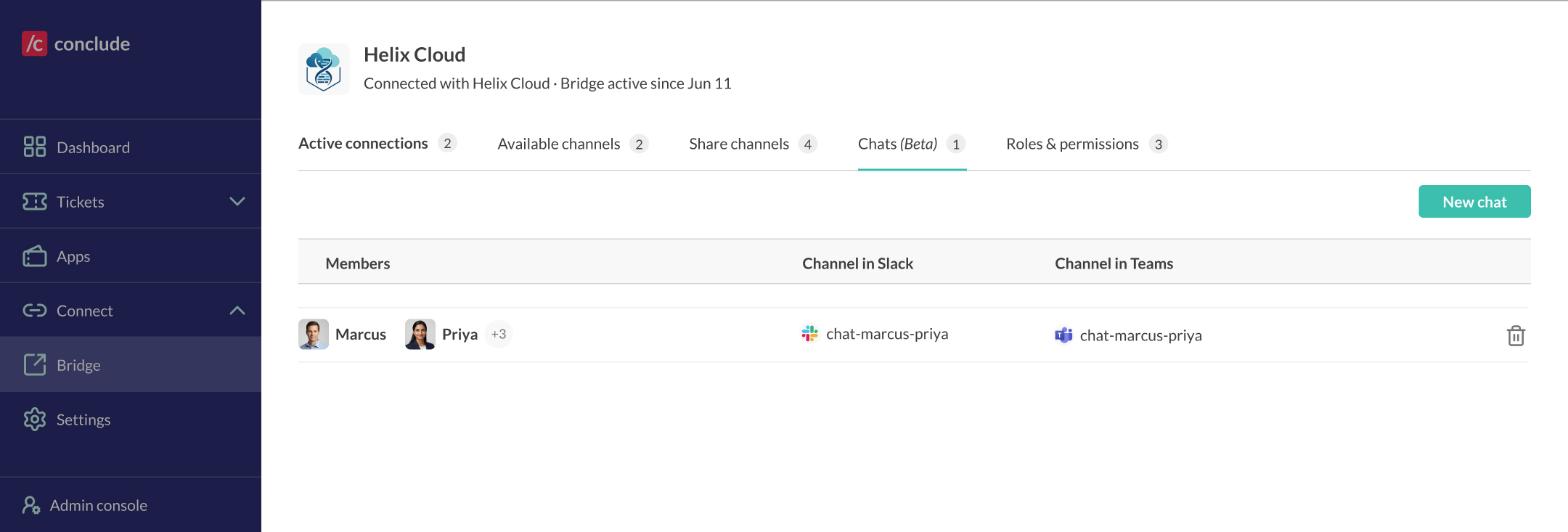Click the Apps wallet icon
The image size is (1568, 532).
click(35, 255)
